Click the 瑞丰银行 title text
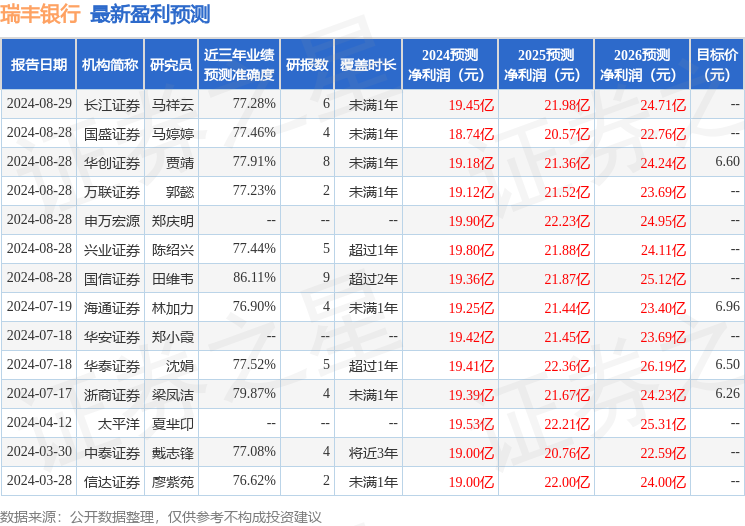745x526 pixels. [x=40, y=14]
